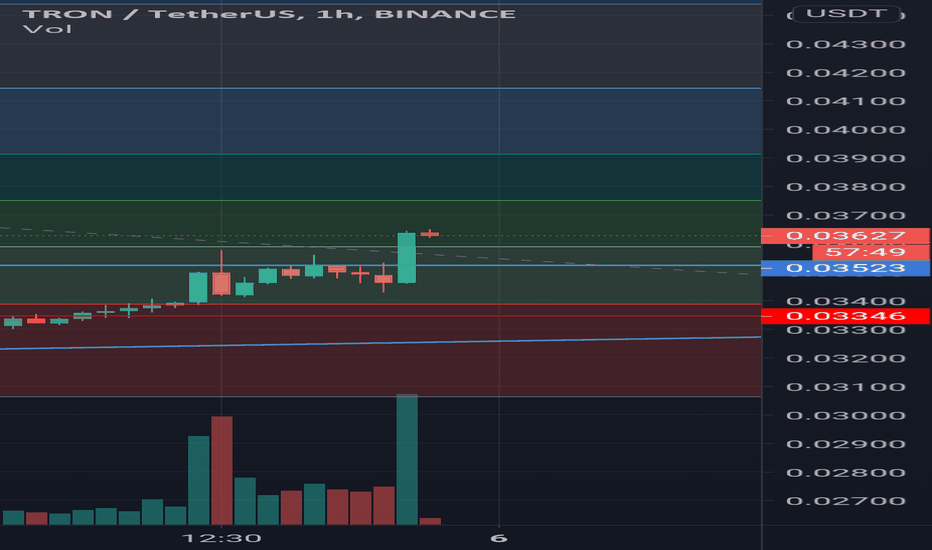Click the 0.03900 price scale value
The height and width of the screenshot is (550, 932).
846,158
